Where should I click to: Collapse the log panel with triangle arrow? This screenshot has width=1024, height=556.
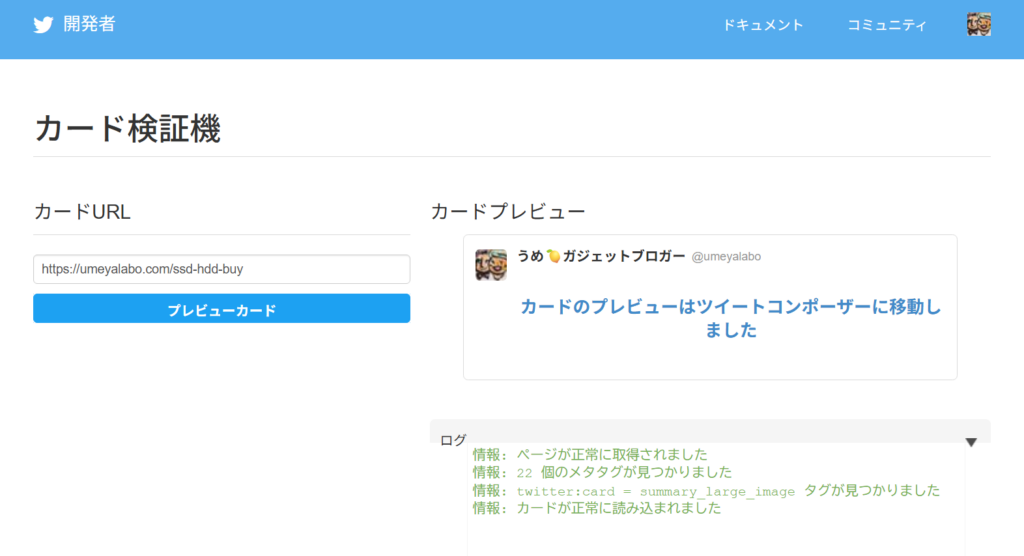click(x=971, y=442)
